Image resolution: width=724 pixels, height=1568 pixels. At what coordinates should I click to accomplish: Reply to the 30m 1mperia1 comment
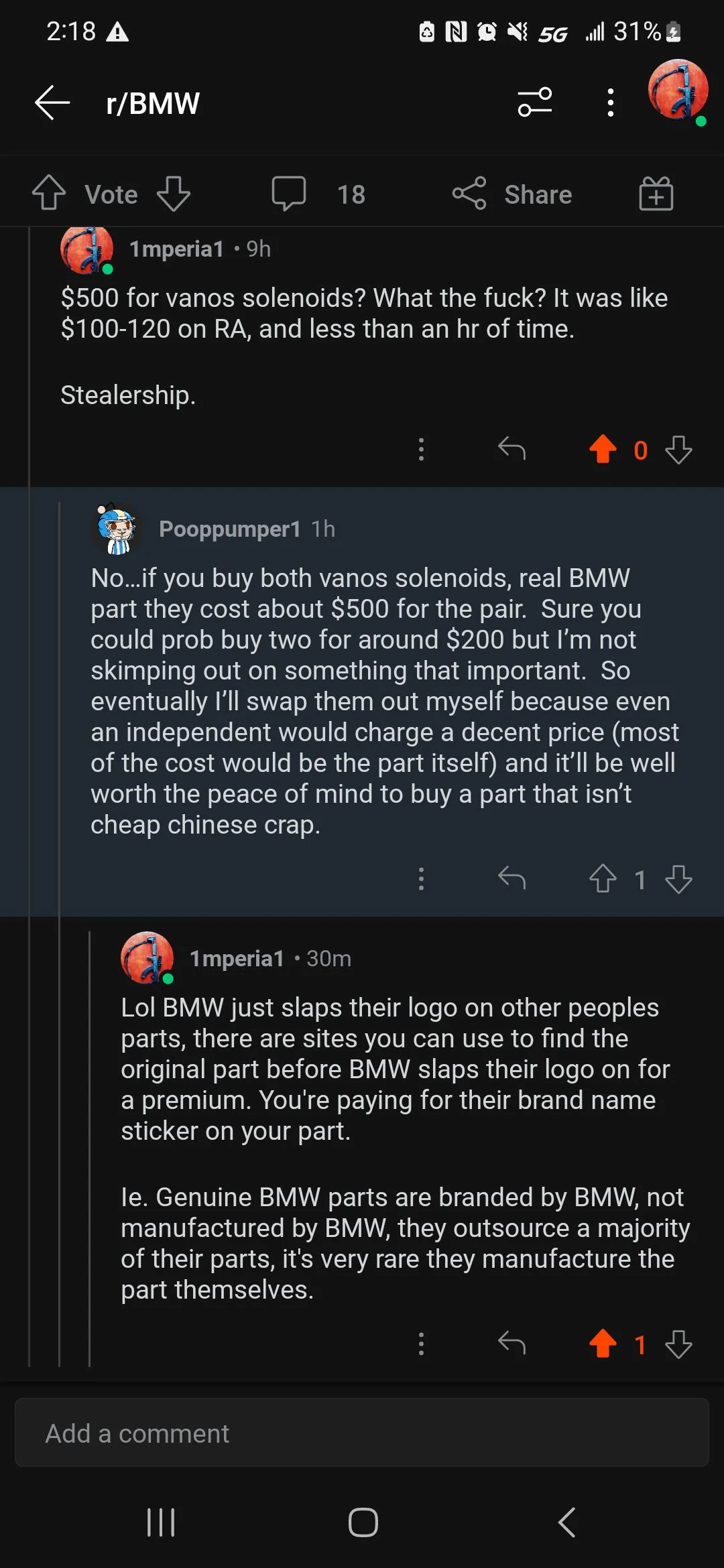tap(511, 1343)
